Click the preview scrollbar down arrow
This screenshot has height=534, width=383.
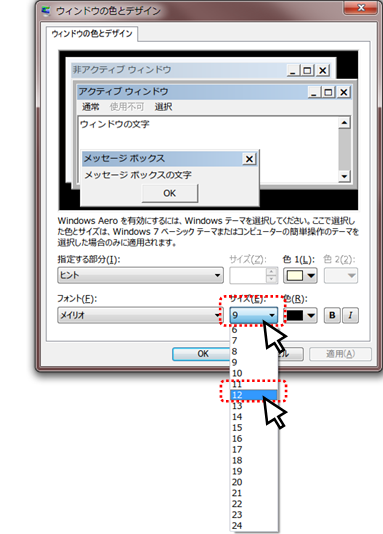[344, 176]
